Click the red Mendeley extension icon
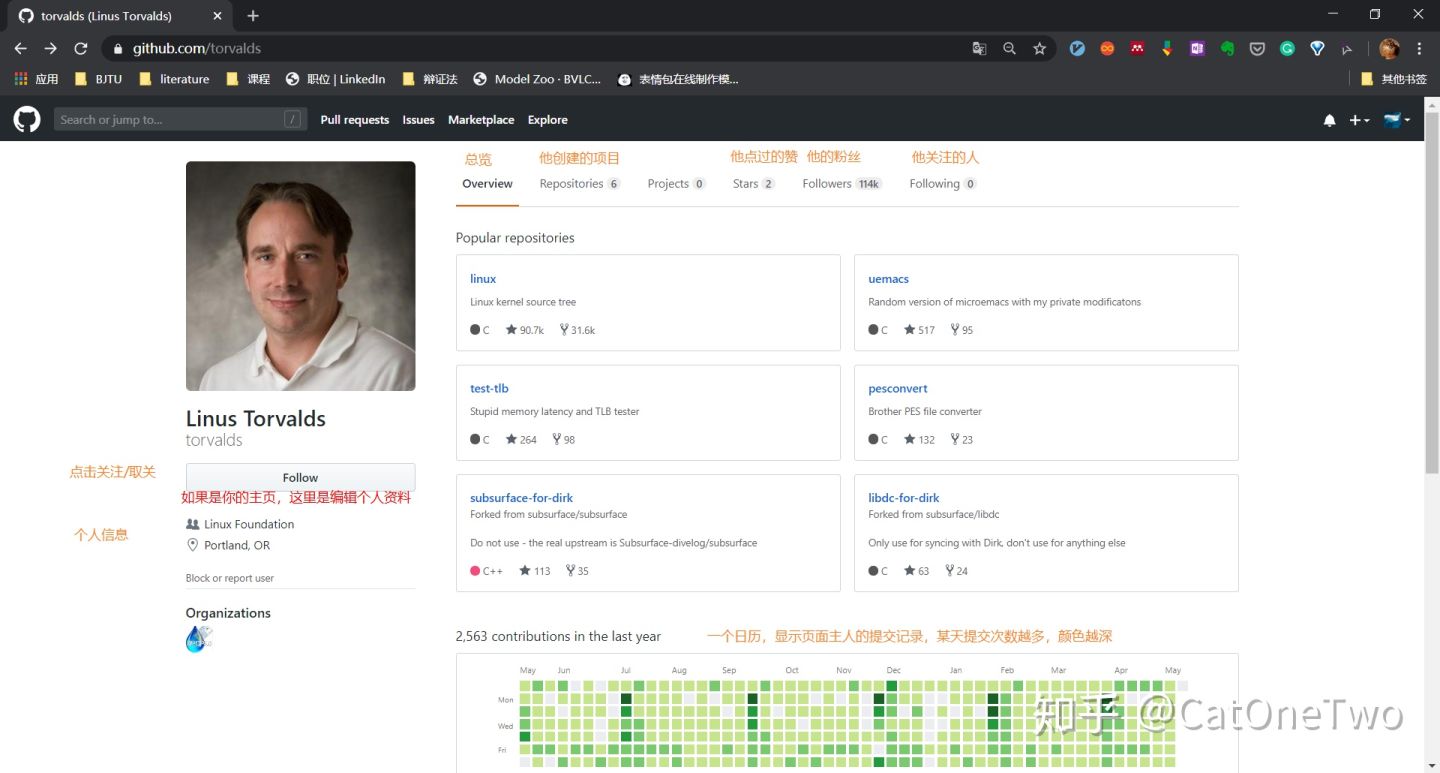Image resolution: width=1440 pixels, height=773 pixels. click(1137, 48)
